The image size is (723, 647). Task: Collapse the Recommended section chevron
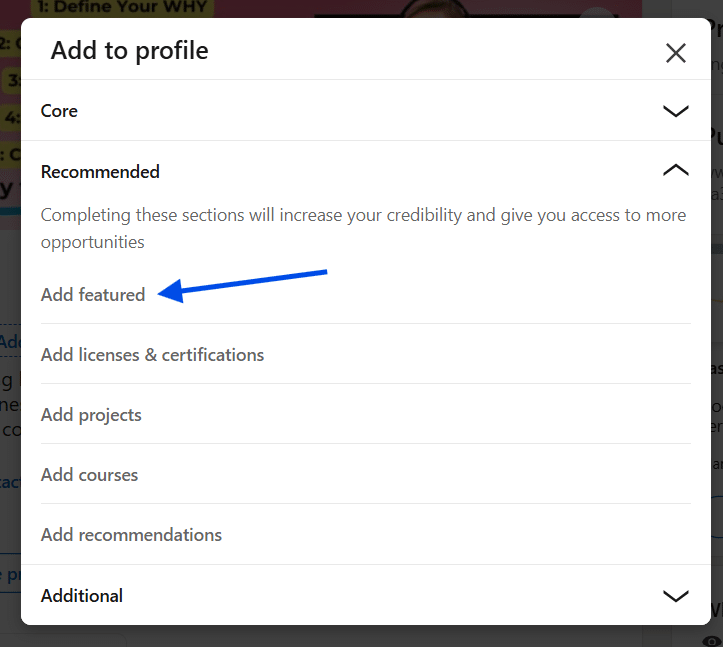pyautogui.click(x=676, y=171)
